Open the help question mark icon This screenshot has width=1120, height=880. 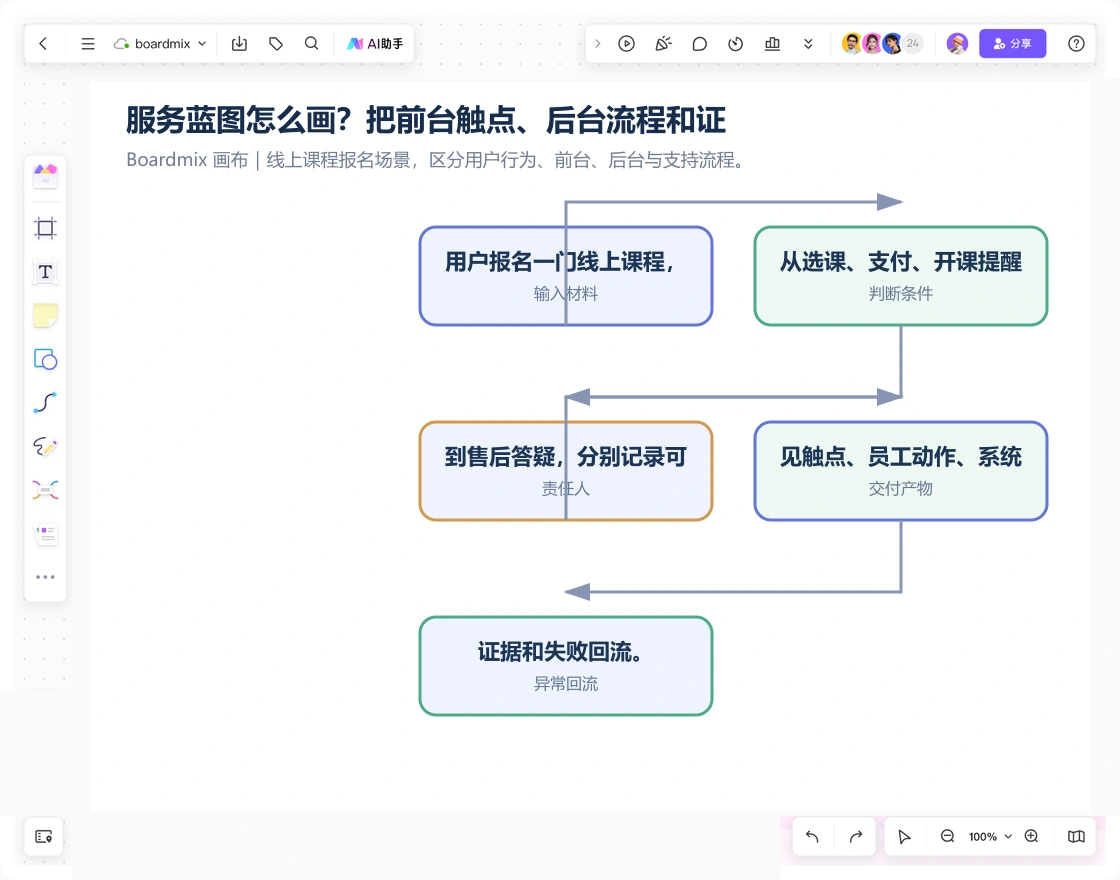tap(1076, 44)
